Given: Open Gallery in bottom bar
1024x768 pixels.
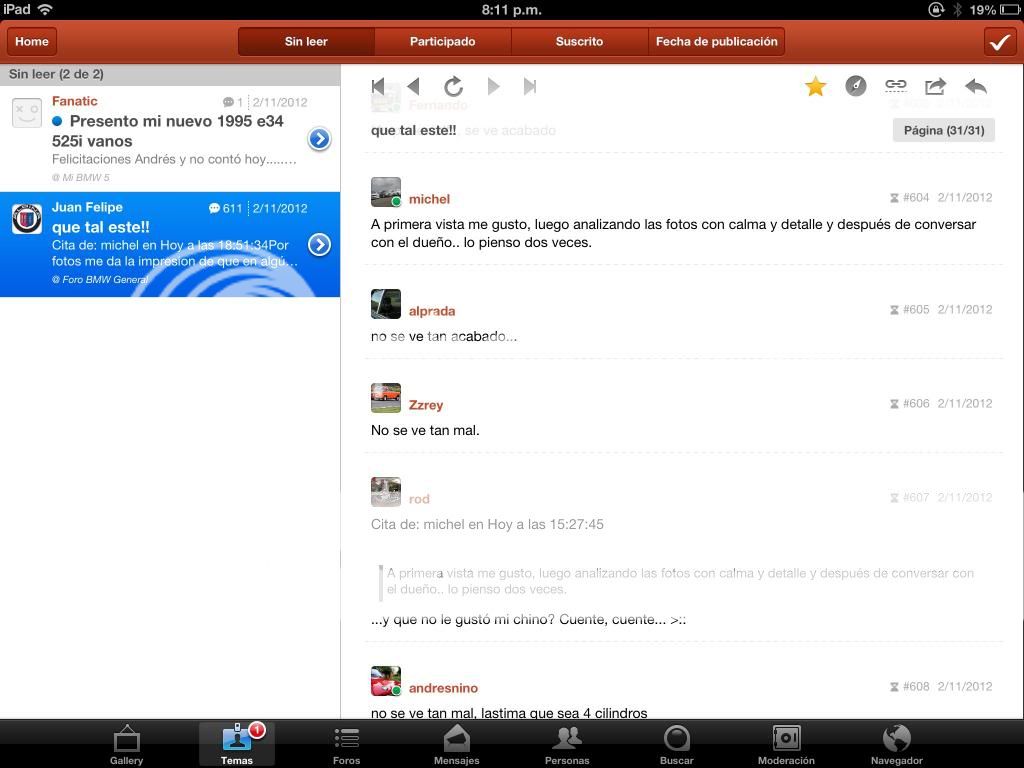Looking at the screenshot, I should click(x=126, y=745).
